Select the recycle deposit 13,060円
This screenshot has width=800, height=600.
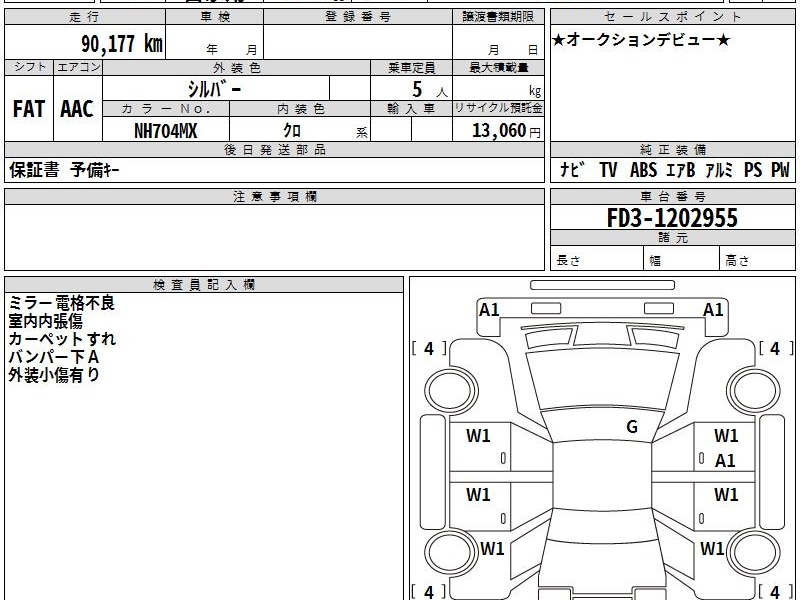(x=506, y=131)
